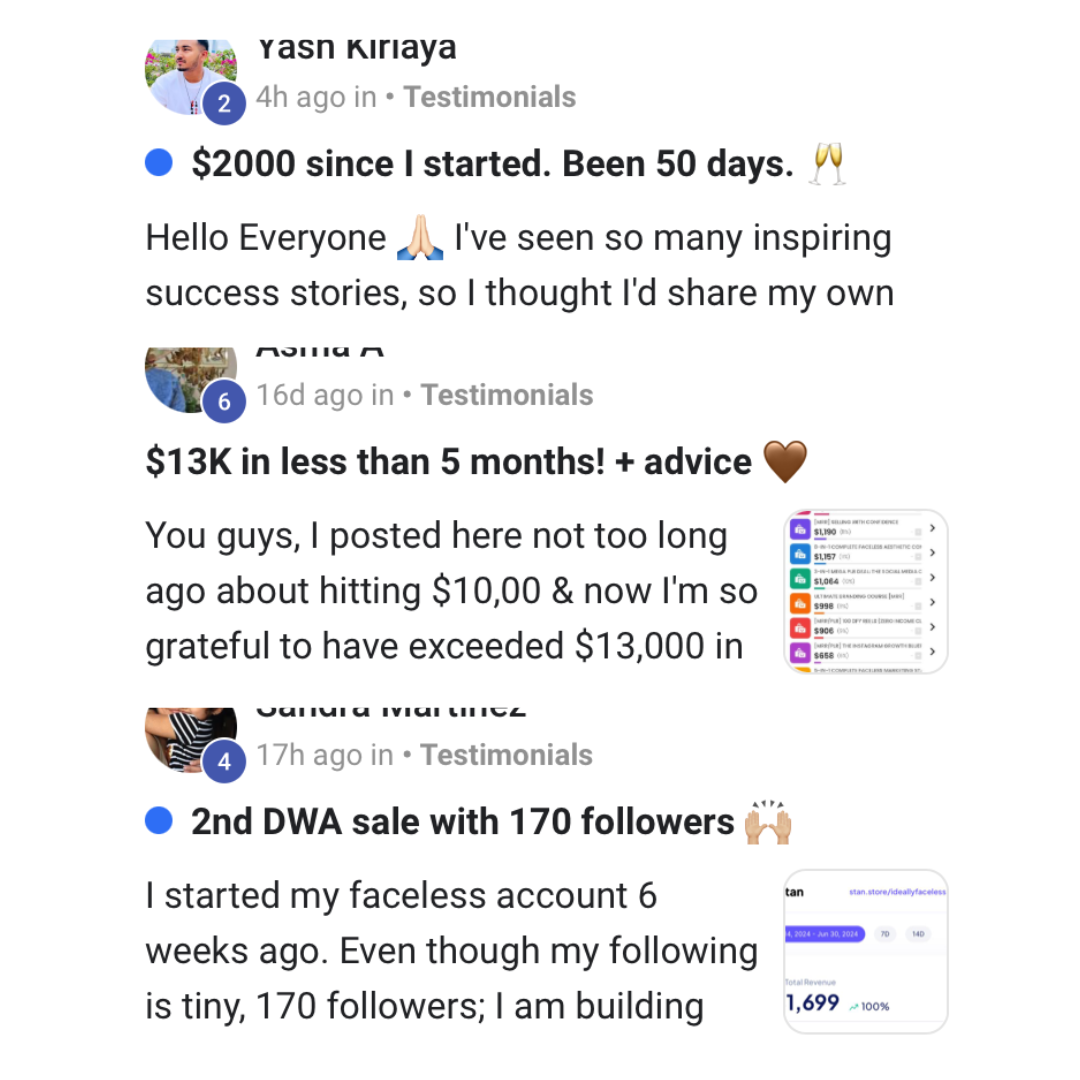The image size is (1080, 1080).
Task: Click the green product icon beside $1,064
Action: (x=799, y=578)
